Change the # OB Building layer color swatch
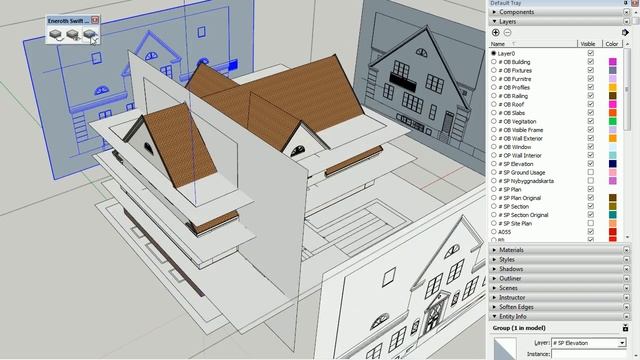Image resolution: width=640 pixels, height=360 pixels. coord(613,62)
